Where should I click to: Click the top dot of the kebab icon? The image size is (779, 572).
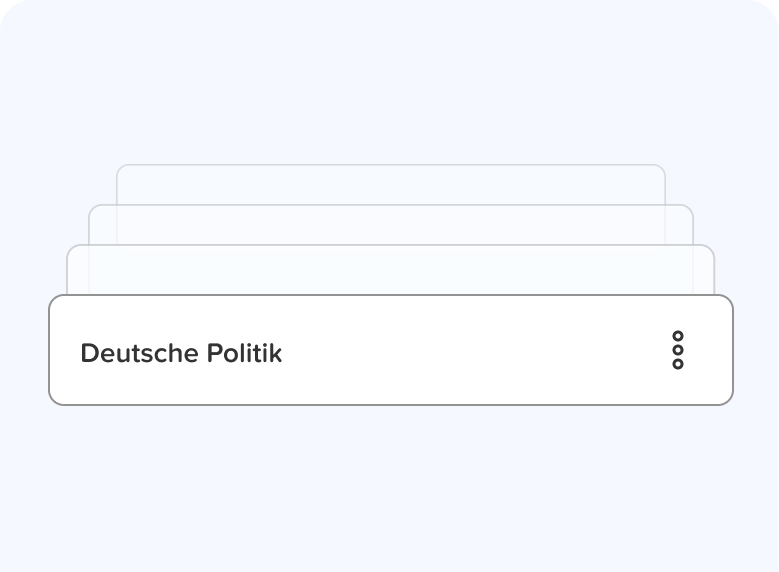(678, 336)
